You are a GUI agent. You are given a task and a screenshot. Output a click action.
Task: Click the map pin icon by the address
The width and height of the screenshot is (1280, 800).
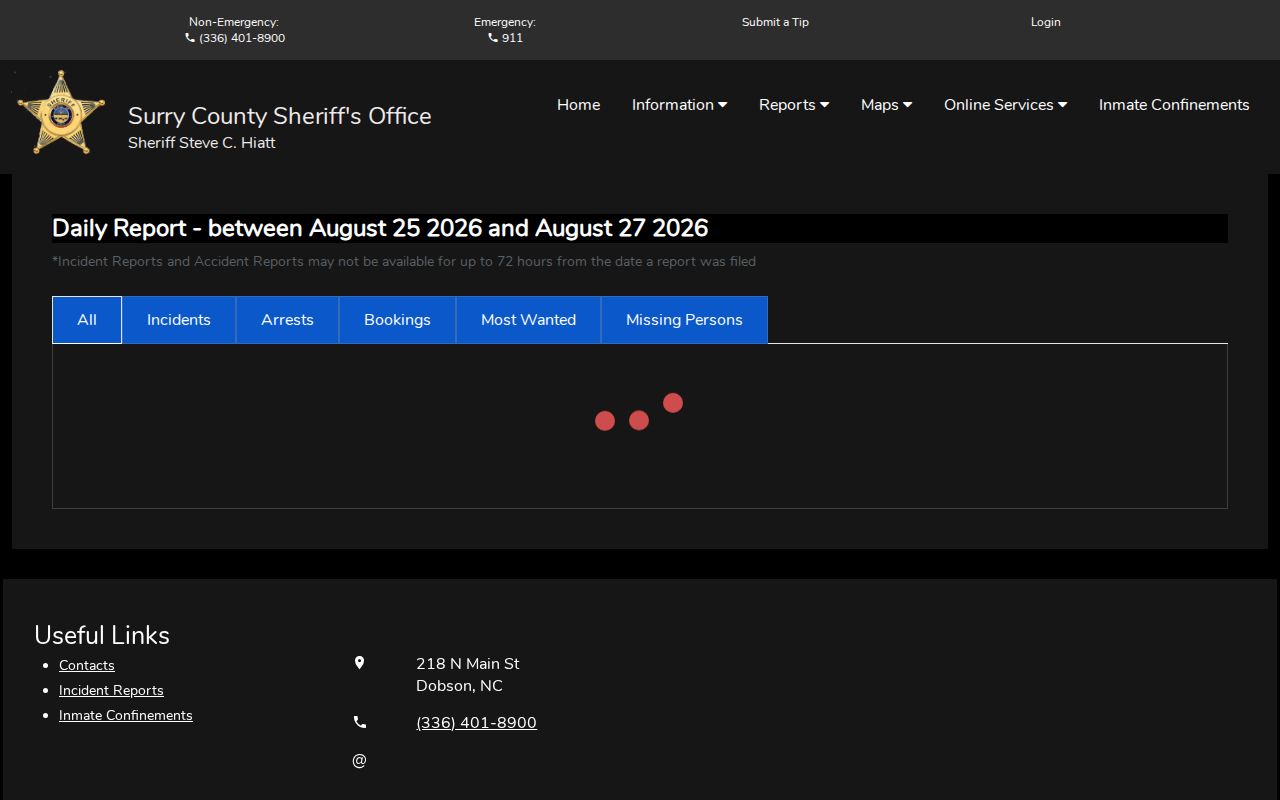click(359, 663)
